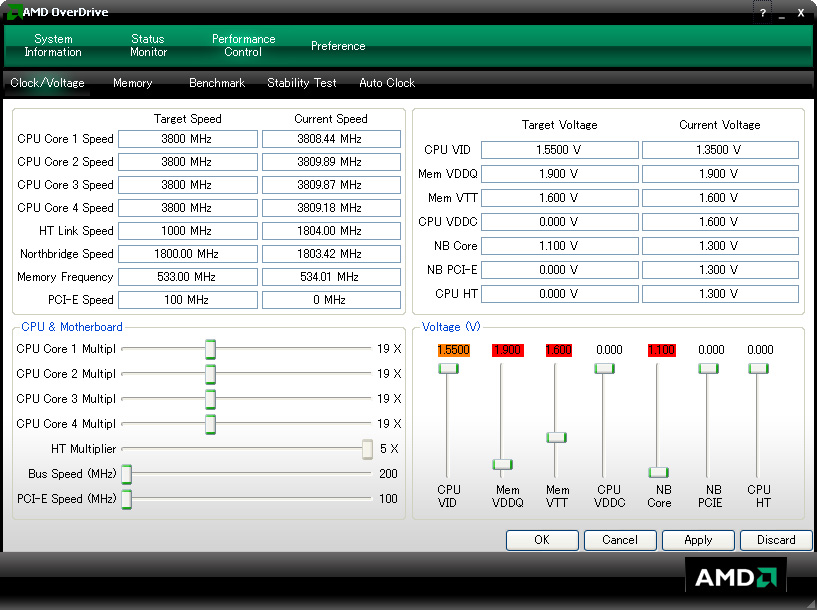Screen dimensions: 817x610
Task: Click the CPU Core 1 target speed field
Action: click(188, 139)
